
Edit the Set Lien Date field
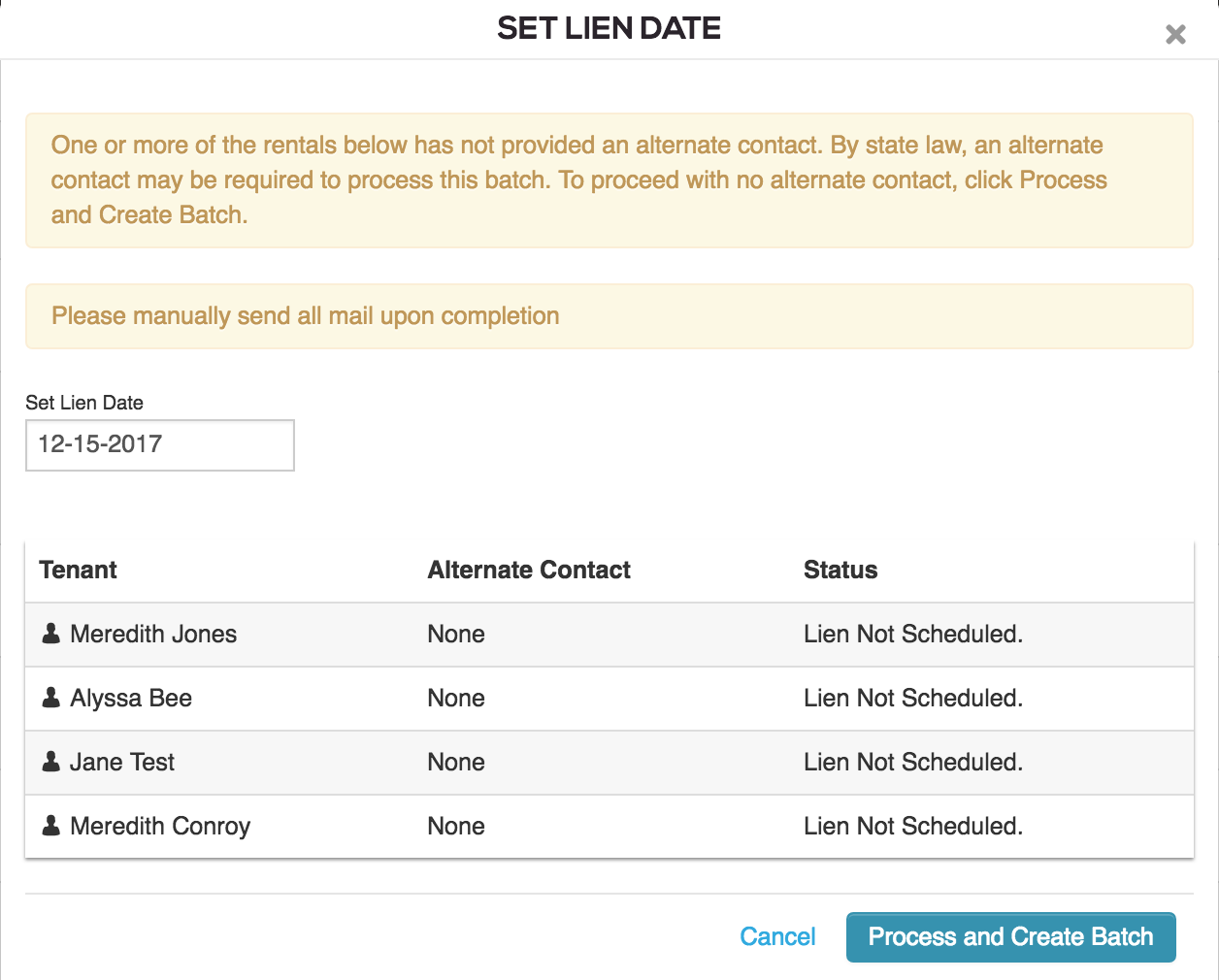tap(160, 445)
